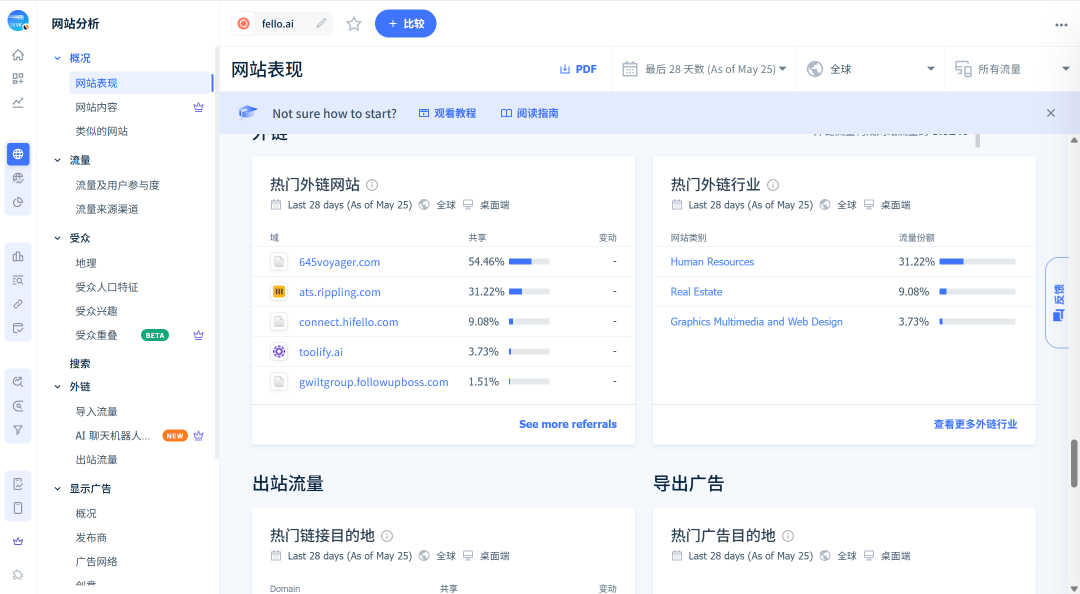Click the 观看教程 tutorial link
This screenshot has height=594, width=1080.
click(x=448, y=113)
